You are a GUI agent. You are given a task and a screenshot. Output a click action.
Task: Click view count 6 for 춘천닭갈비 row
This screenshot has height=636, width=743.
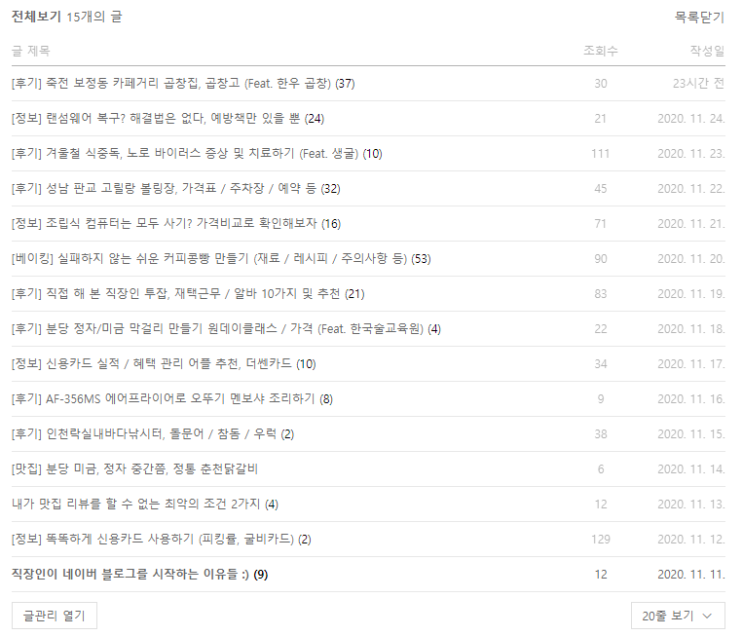pyautogui.click(x=600, y=469)
